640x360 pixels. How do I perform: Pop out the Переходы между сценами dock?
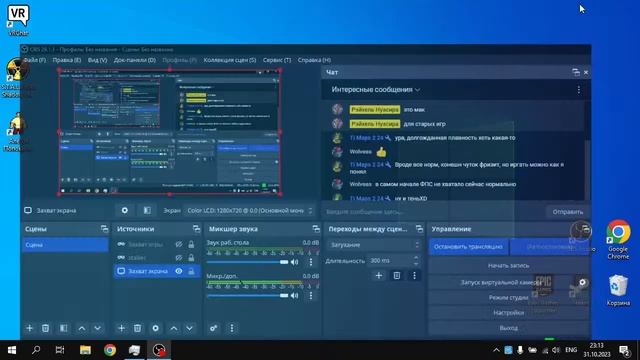[419, 229]
